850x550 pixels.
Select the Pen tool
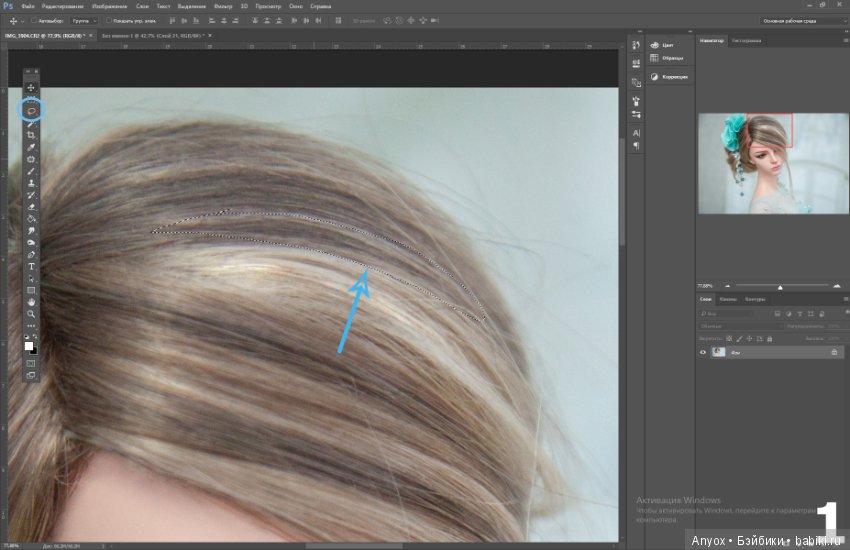(x=31, y=255)
